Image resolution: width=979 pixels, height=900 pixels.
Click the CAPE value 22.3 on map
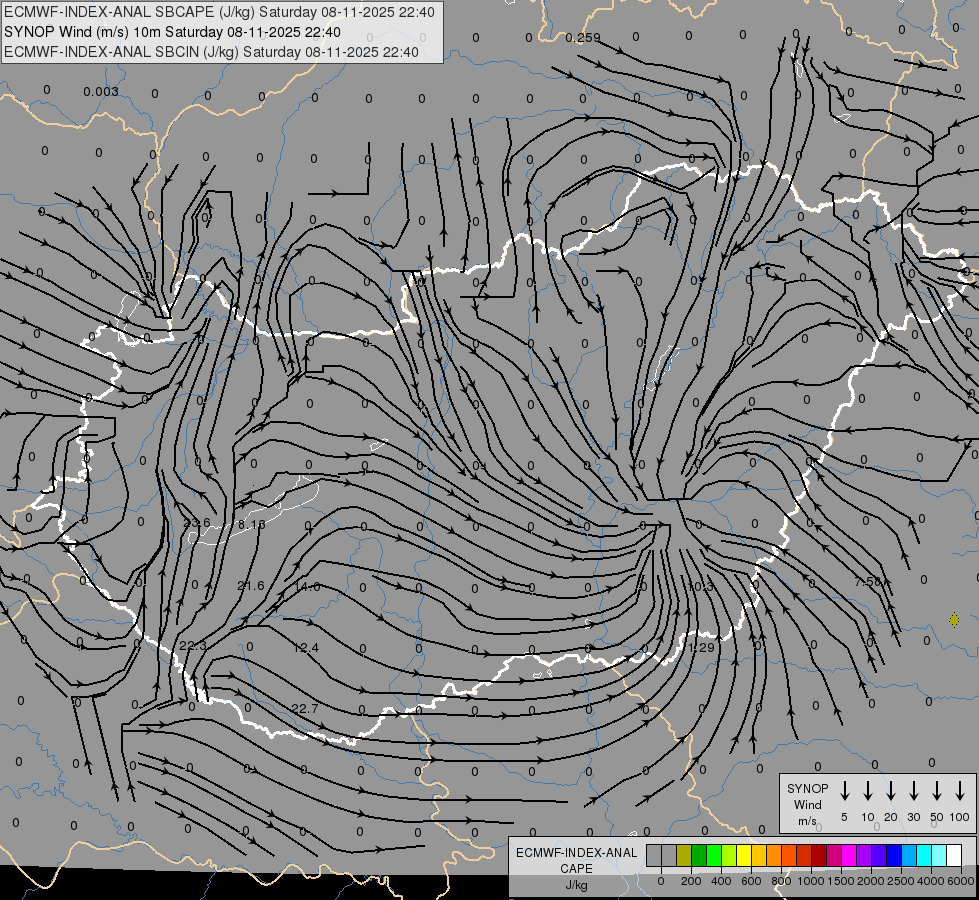pyautogui.click(x=193, y=646)
